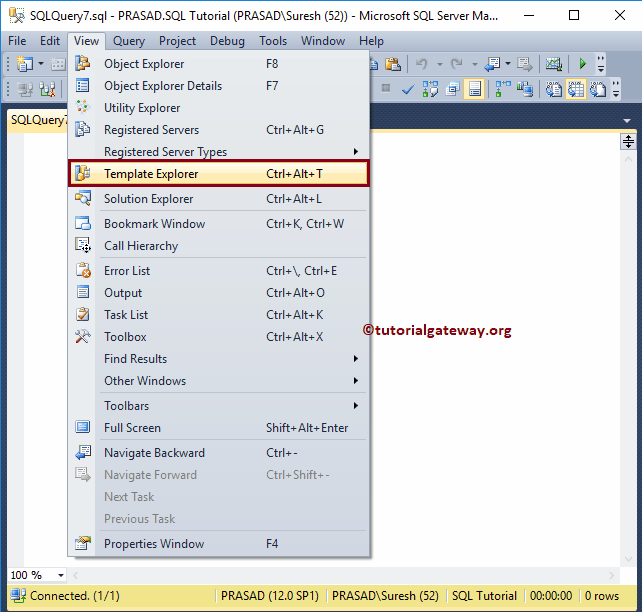Open Activity Monitor from the toolbar
This screenshot has height=612, width=642.
point(554,64)
